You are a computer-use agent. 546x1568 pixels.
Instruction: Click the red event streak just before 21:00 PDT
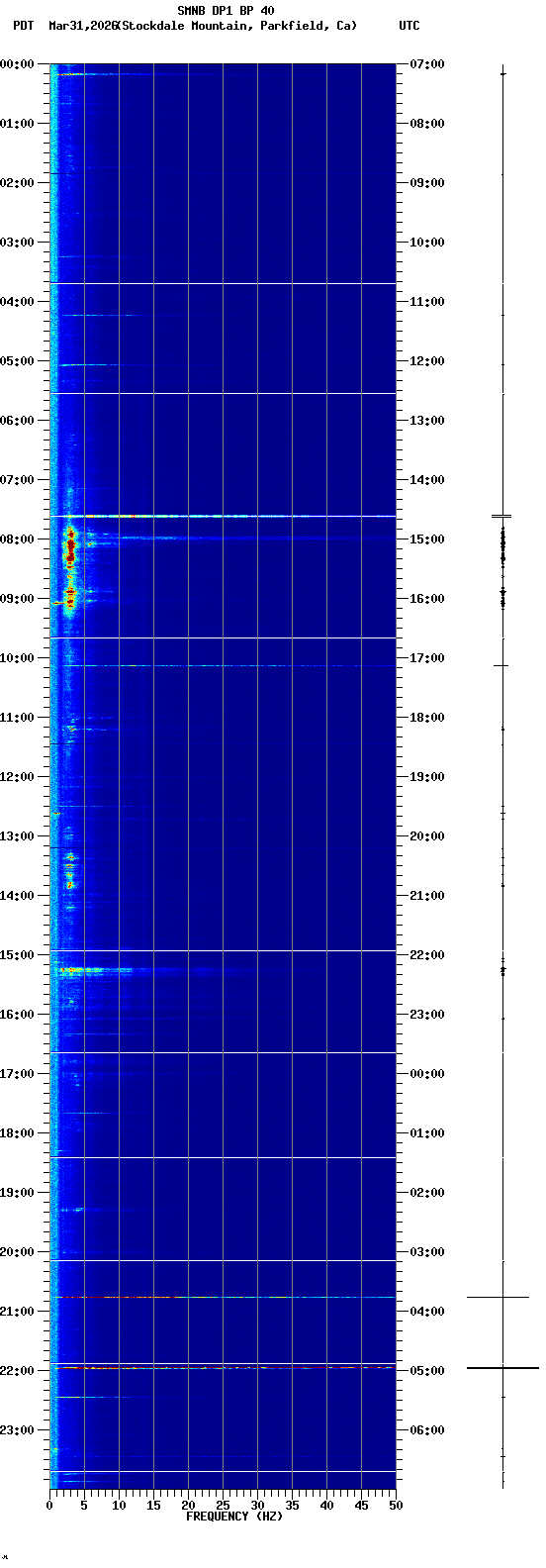pos(223,1297)
